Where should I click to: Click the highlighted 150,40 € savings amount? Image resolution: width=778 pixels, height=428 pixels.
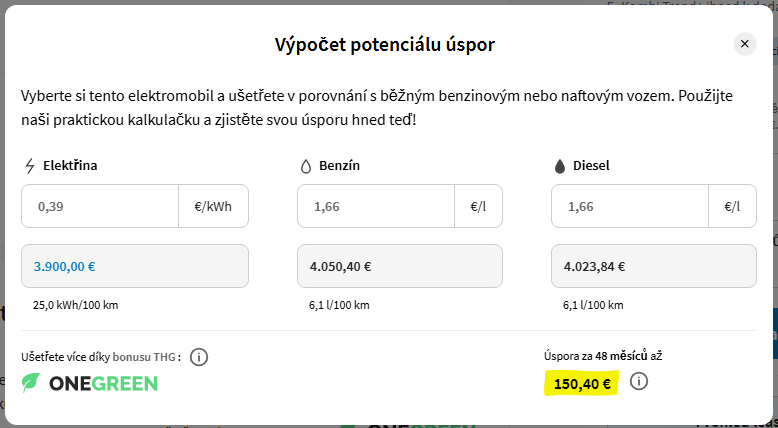tap(581, 382)
